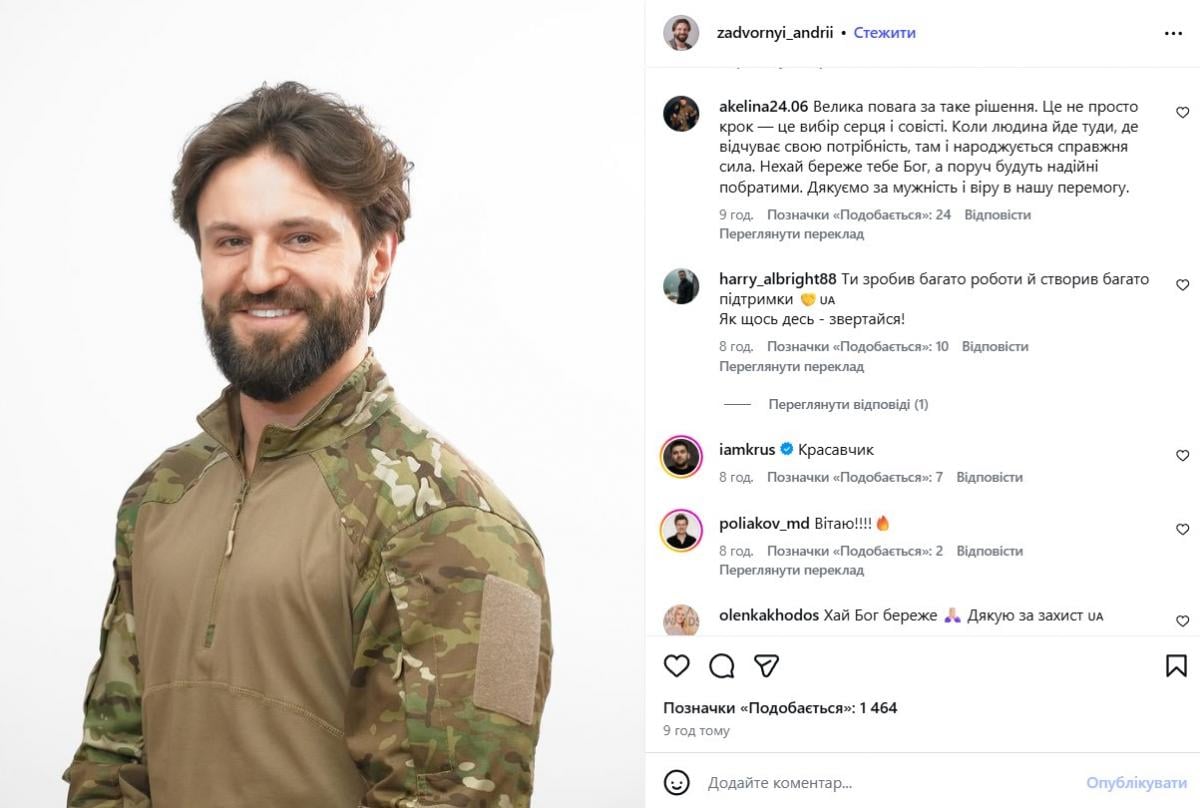Viewport: 1200px width, 808px height.
Task: Reply to the poliakov_md comment
Action: 989,551
